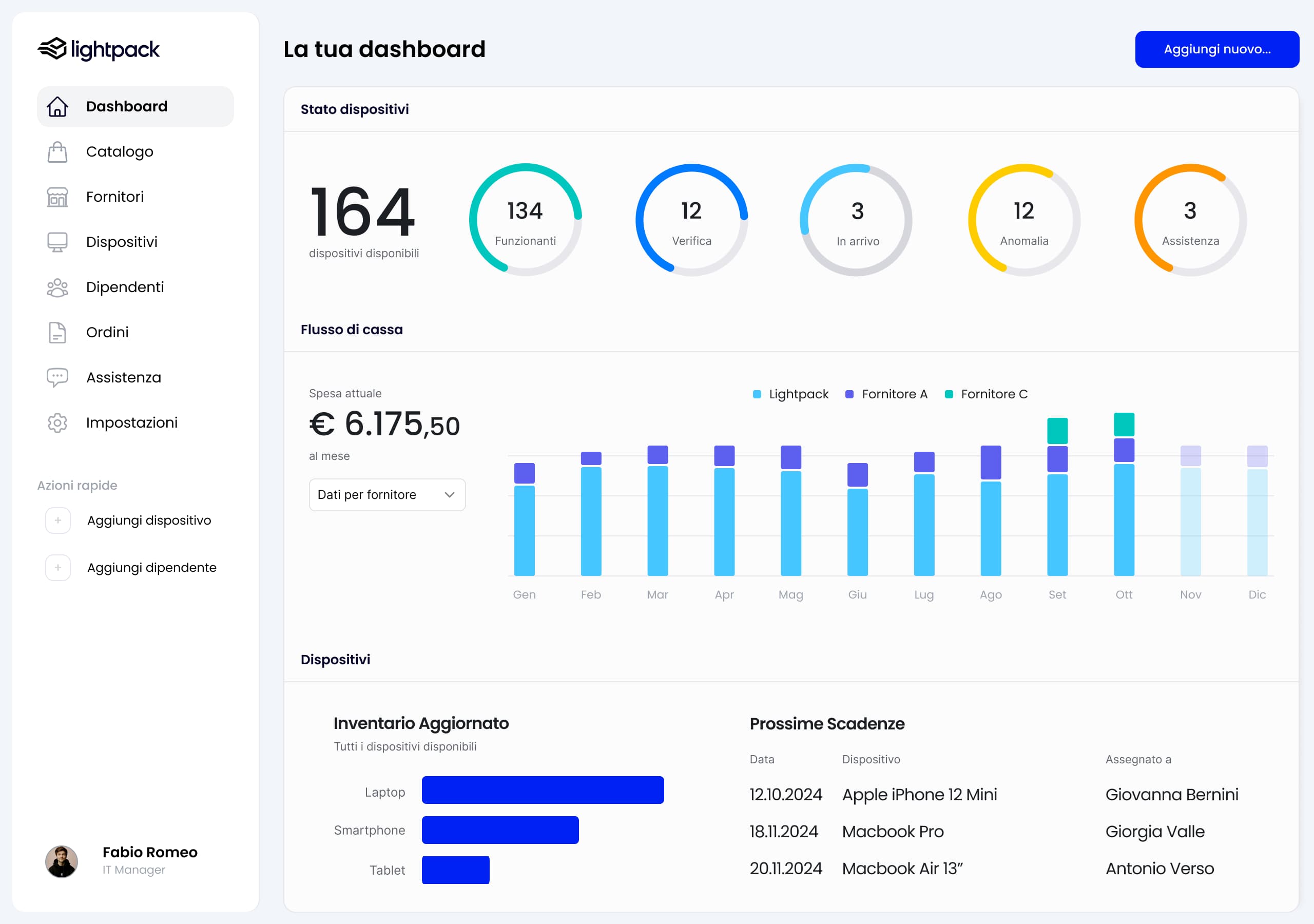
Task: Click the Lightpack legend color swatch
Action: 757,394
